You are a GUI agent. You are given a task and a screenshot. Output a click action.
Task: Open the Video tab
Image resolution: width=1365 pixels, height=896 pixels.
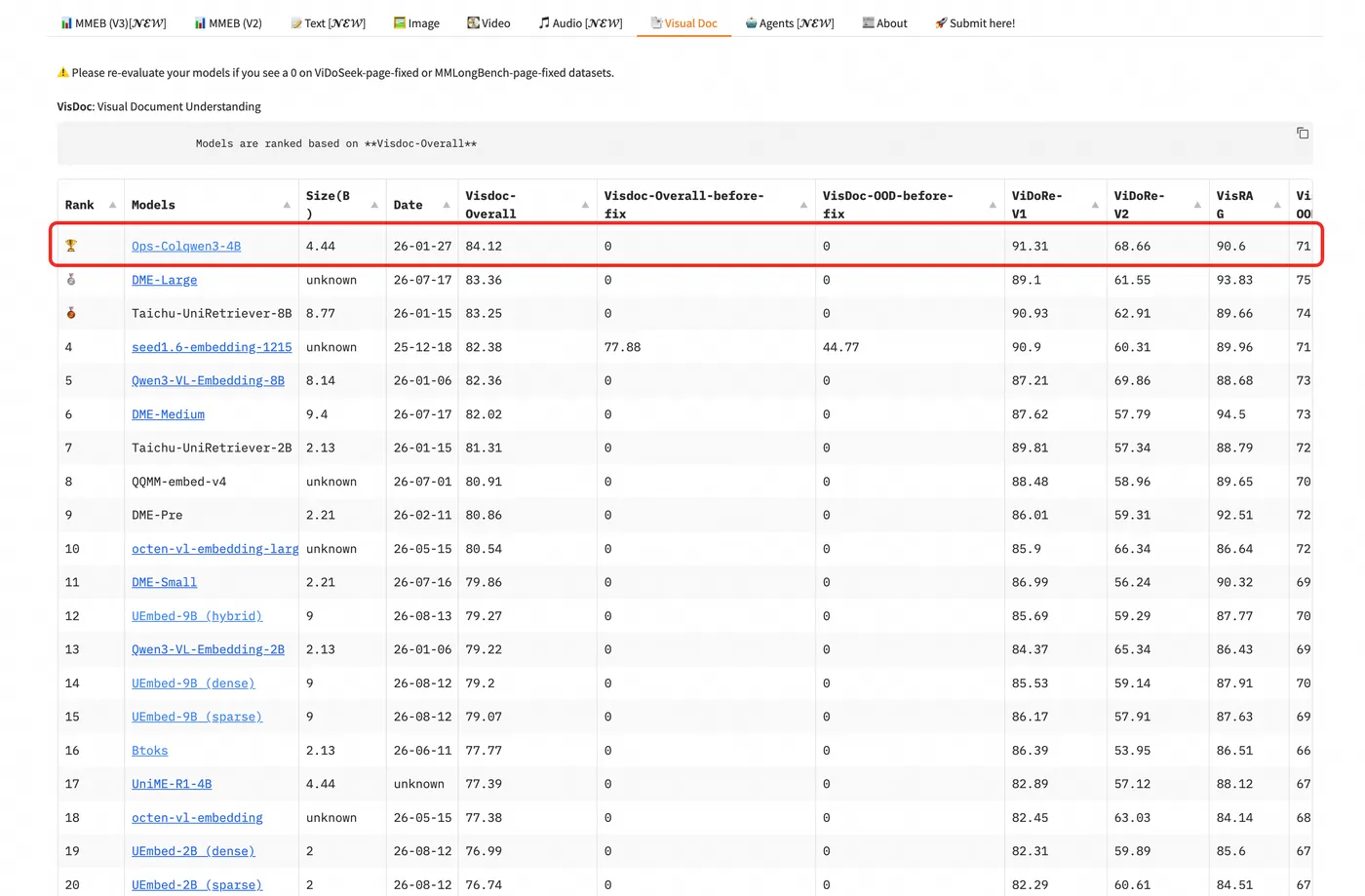point(488,22)
